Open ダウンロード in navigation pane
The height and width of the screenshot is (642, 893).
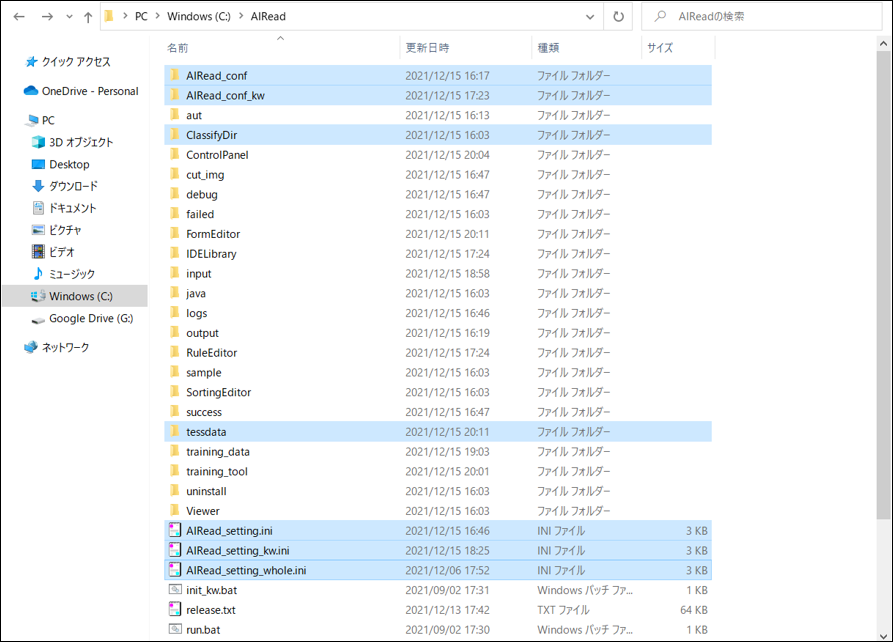tap(65, 186)
